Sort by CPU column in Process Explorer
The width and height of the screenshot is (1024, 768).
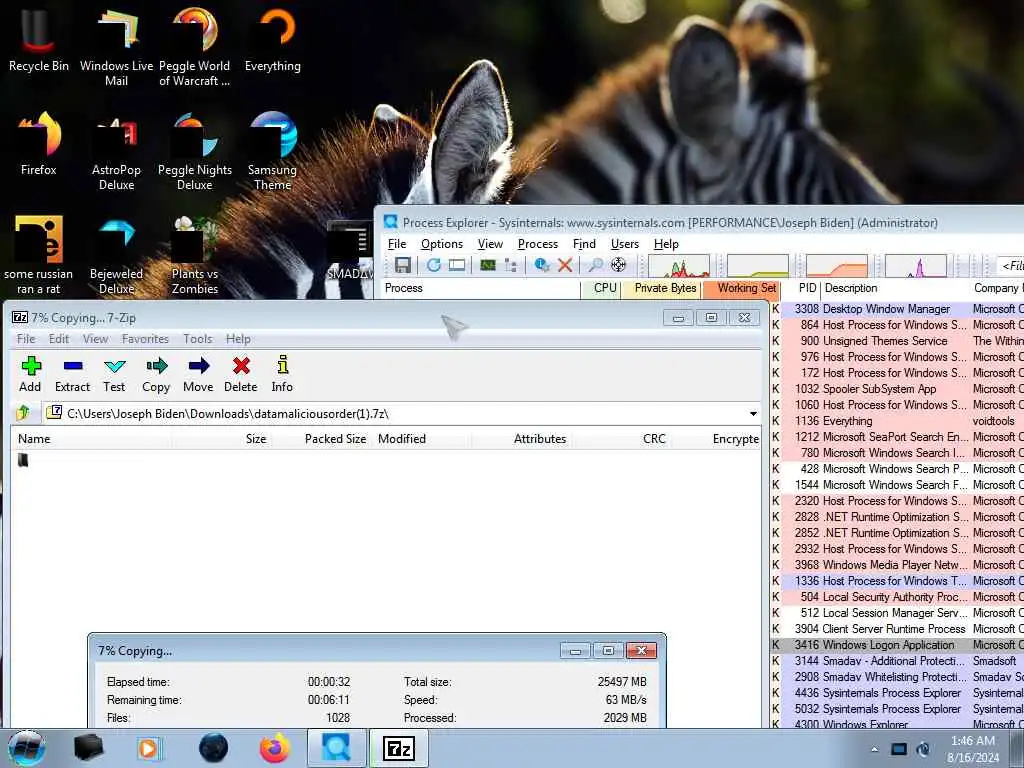600,288
